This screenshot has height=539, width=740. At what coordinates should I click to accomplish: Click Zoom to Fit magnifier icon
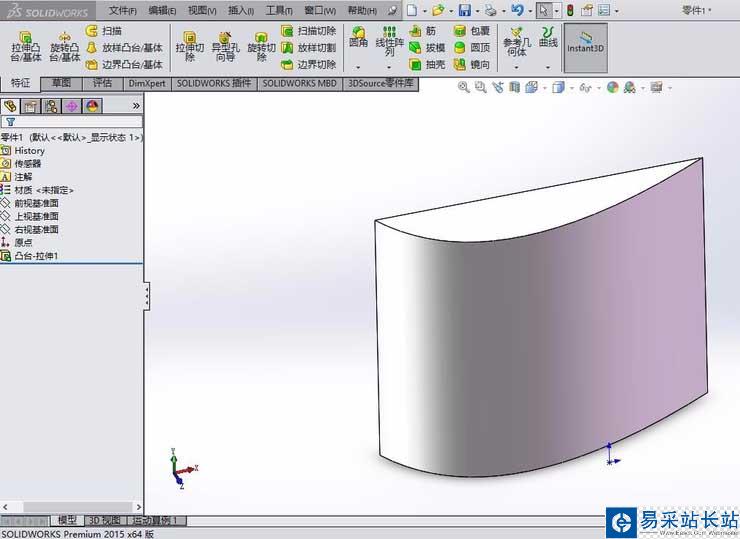coord(463,87)
